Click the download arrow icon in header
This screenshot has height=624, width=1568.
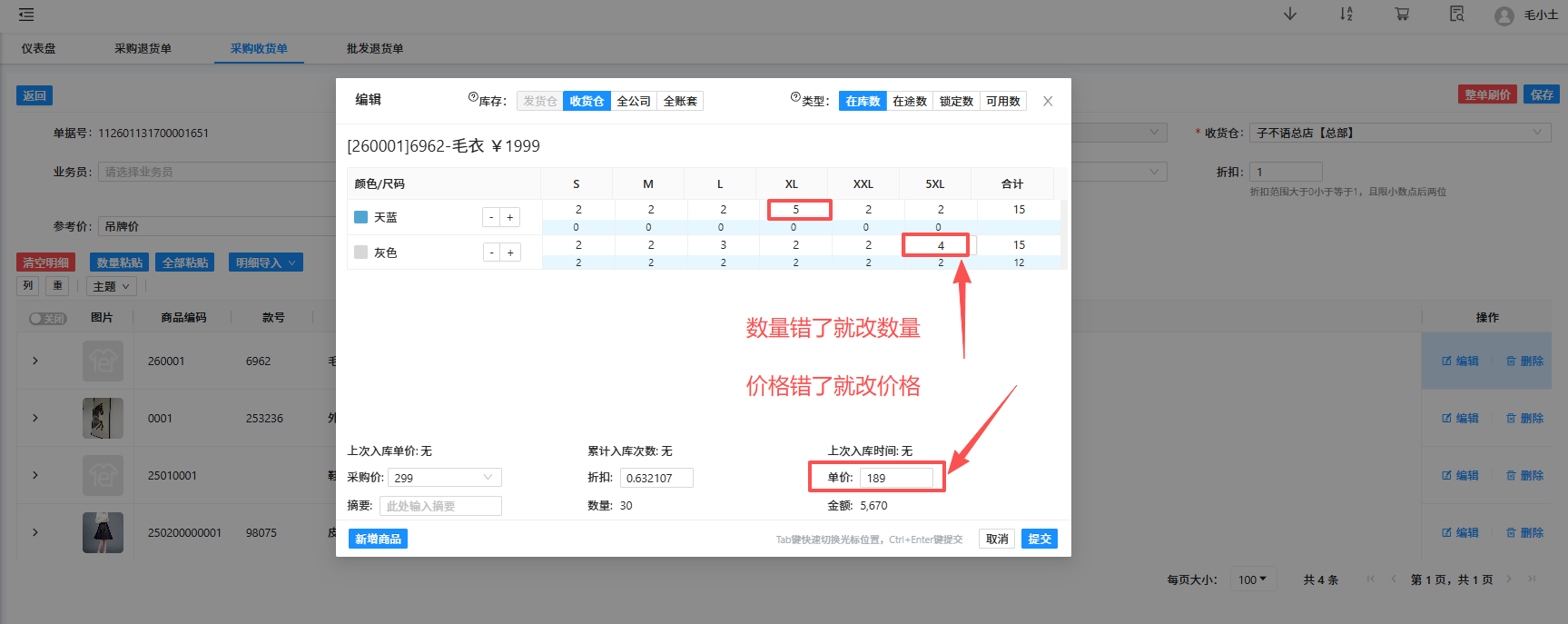(x=1290, y=15)
